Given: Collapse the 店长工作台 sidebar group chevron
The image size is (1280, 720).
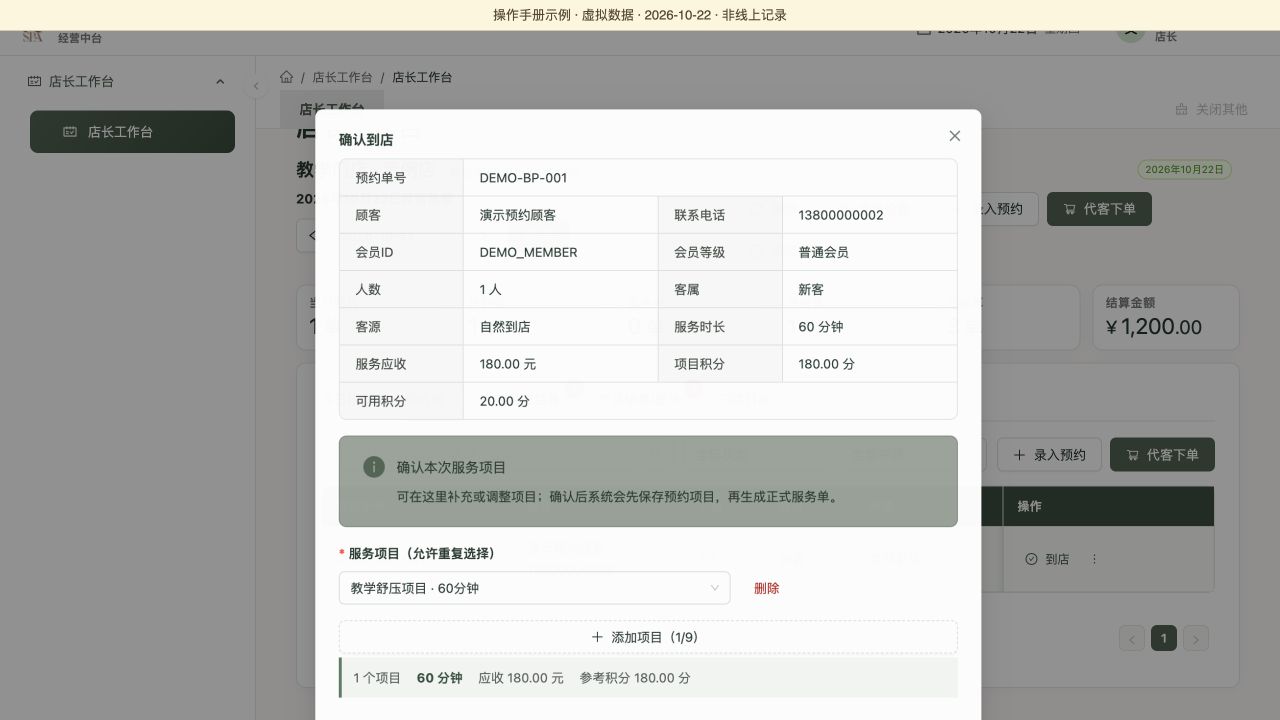Looking at the screenshot, I should point(220,82).
